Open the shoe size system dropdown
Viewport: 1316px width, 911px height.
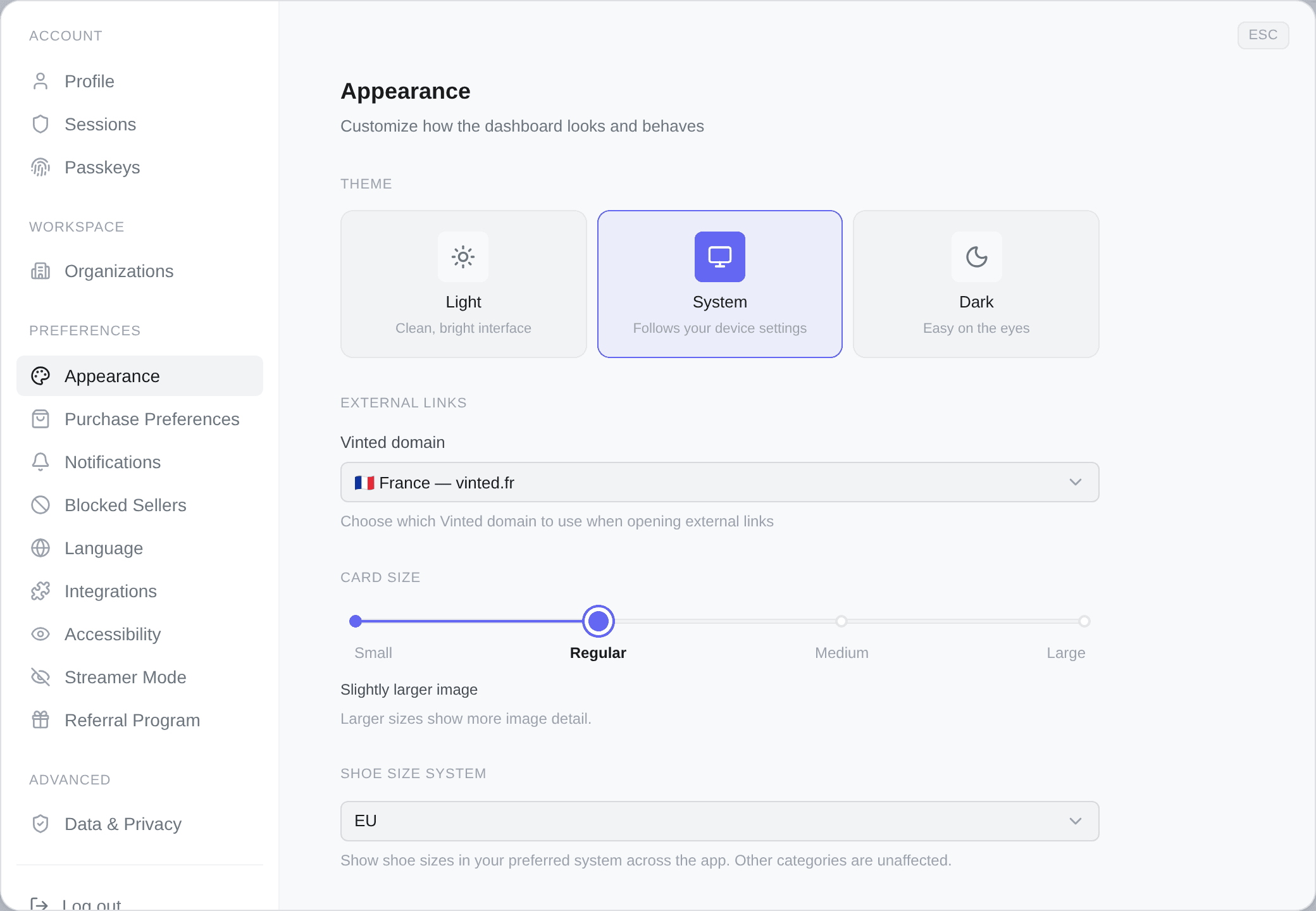click(x=720, y=822)
